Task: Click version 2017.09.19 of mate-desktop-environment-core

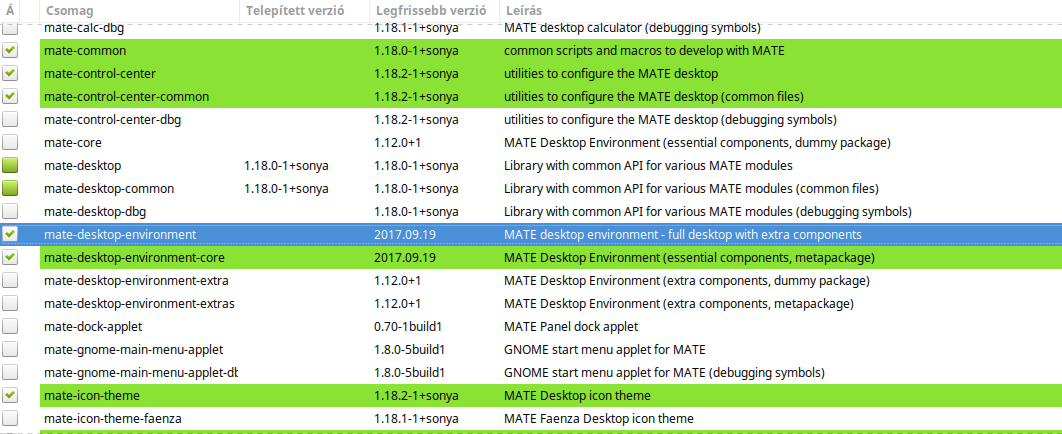Action: point(405,258)
